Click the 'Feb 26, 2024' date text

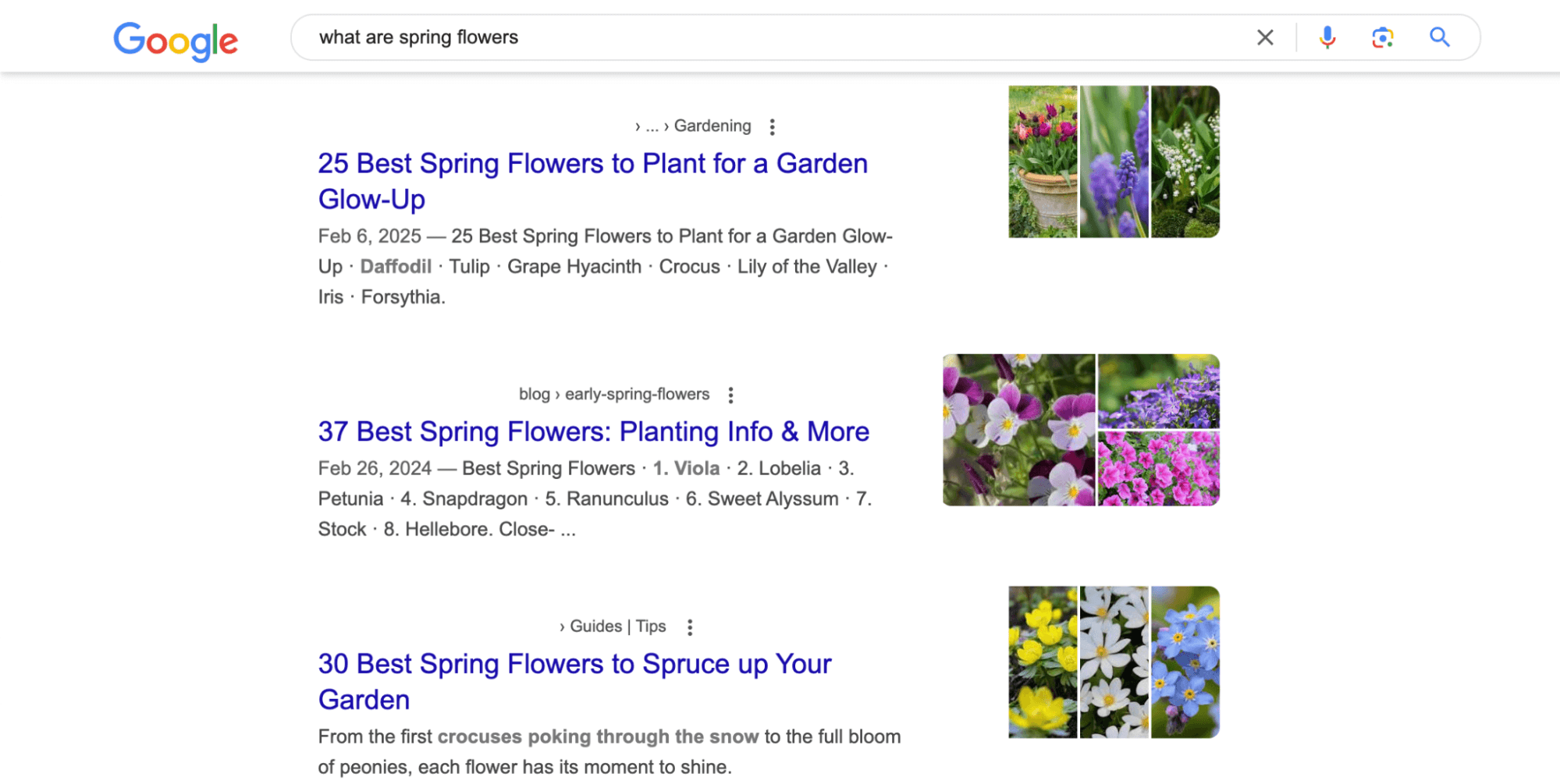[375, 469]
